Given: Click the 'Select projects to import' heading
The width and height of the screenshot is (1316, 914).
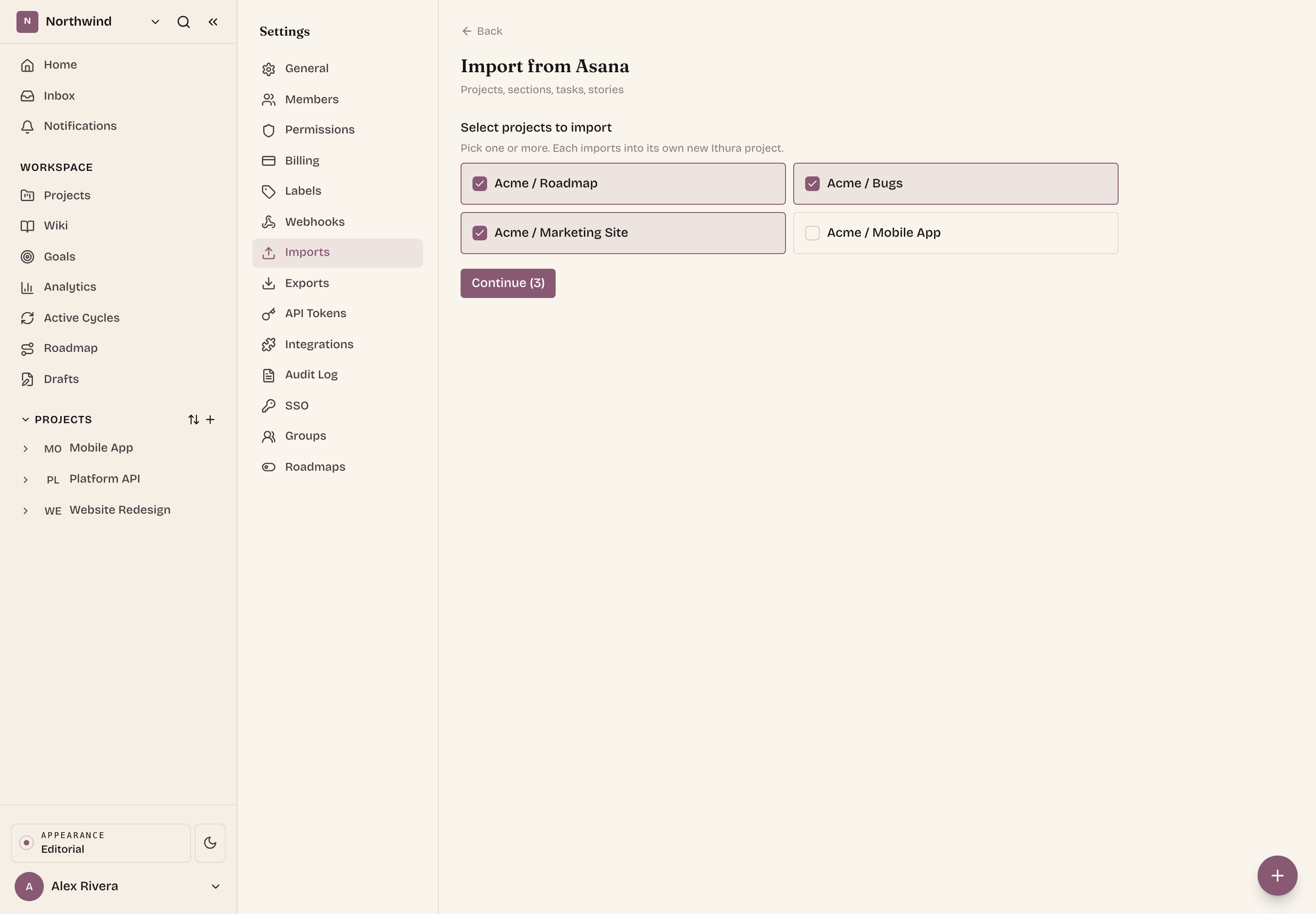Looking at the screenshot, I should (536, 127).
